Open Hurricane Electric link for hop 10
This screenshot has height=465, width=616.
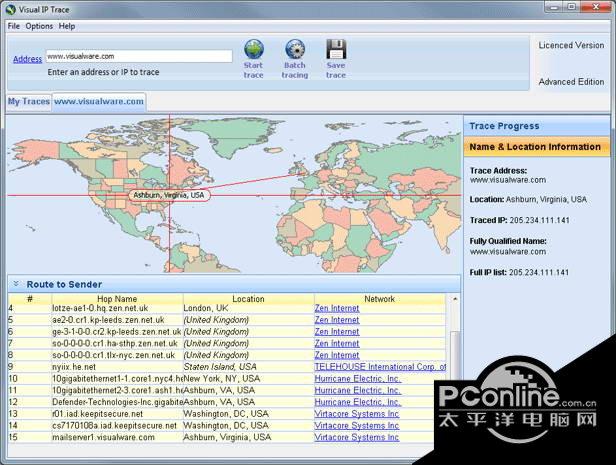358,379
